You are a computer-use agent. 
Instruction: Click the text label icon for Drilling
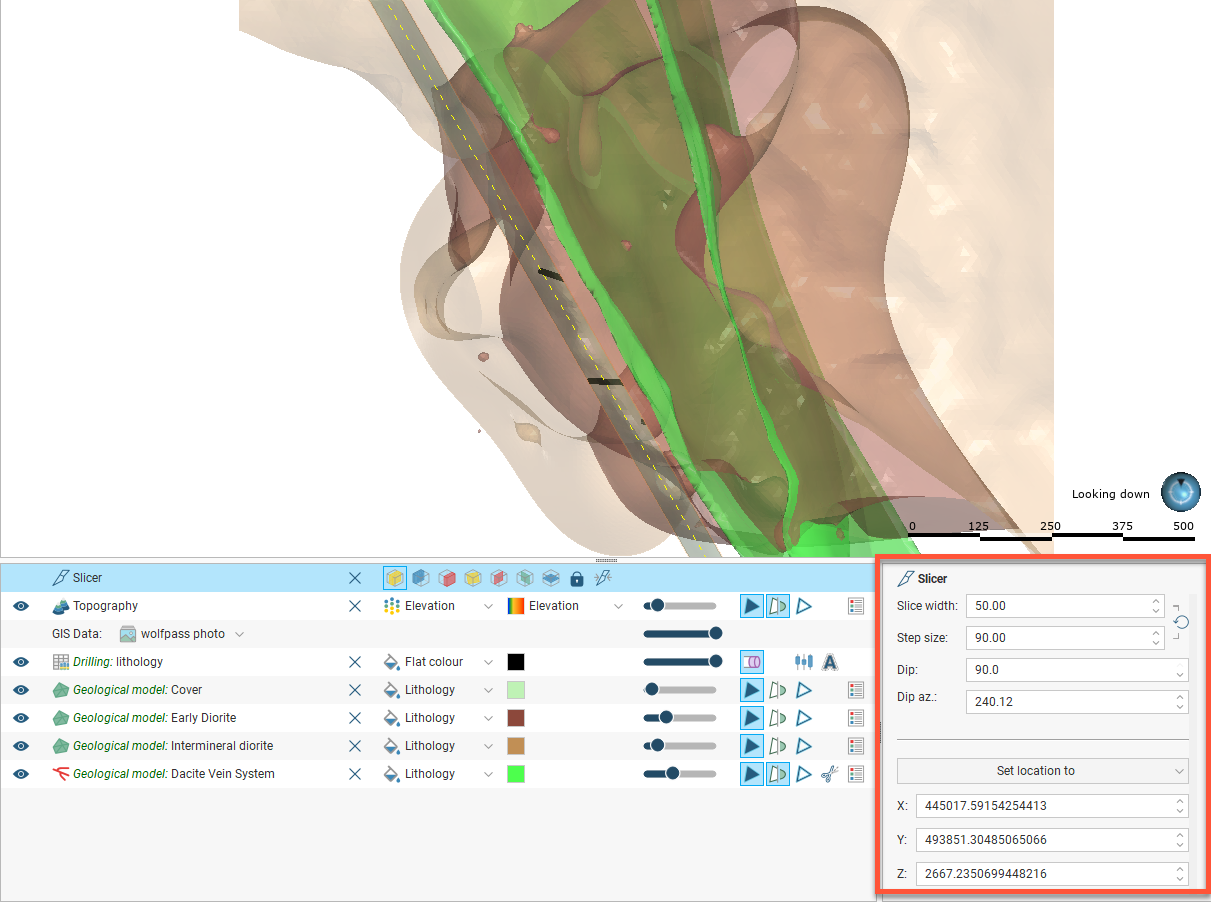(829, 662)
